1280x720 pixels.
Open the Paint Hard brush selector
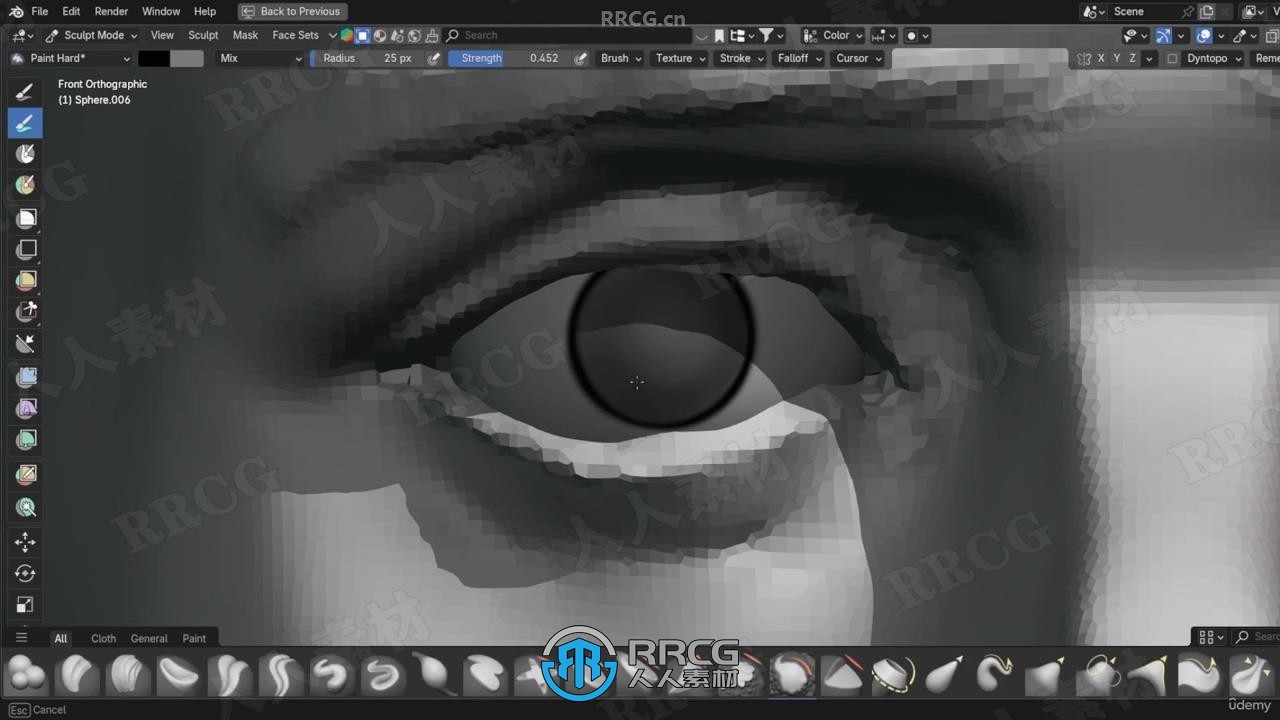(70, 58)
